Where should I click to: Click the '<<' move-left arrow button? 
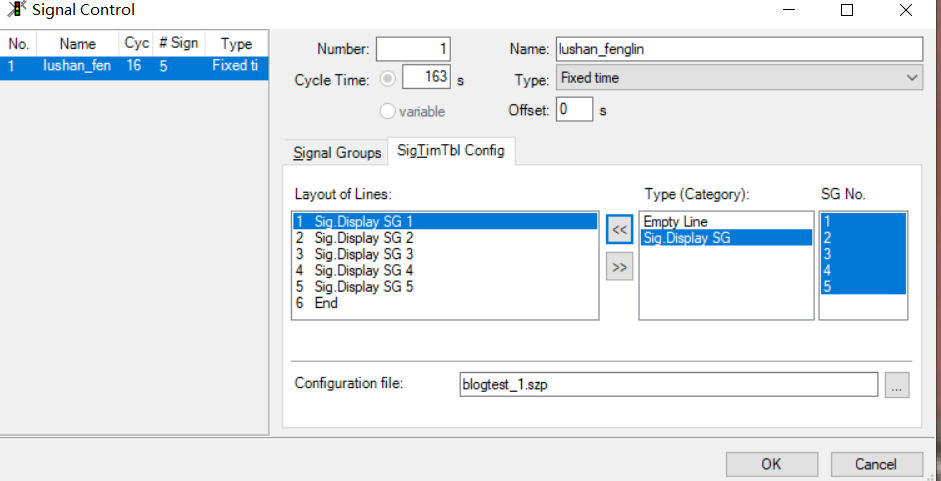pyautogui.click(x=619, y=231)
